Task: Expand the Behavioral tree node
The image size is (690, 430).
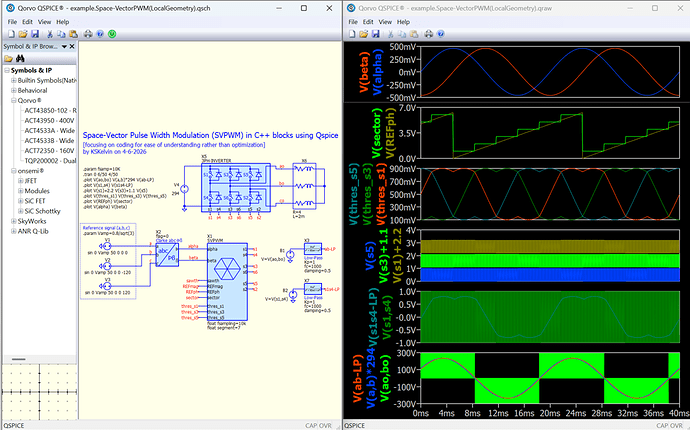Action: click(14, 90)
